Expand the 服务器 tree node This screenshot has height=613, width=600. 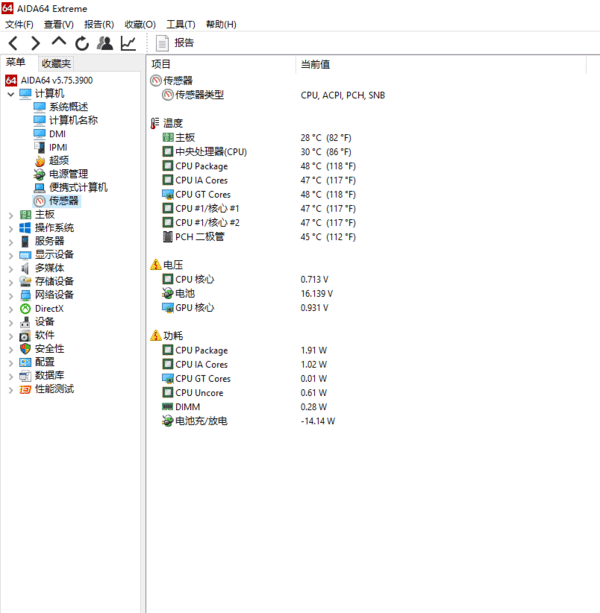click(11, 241)
